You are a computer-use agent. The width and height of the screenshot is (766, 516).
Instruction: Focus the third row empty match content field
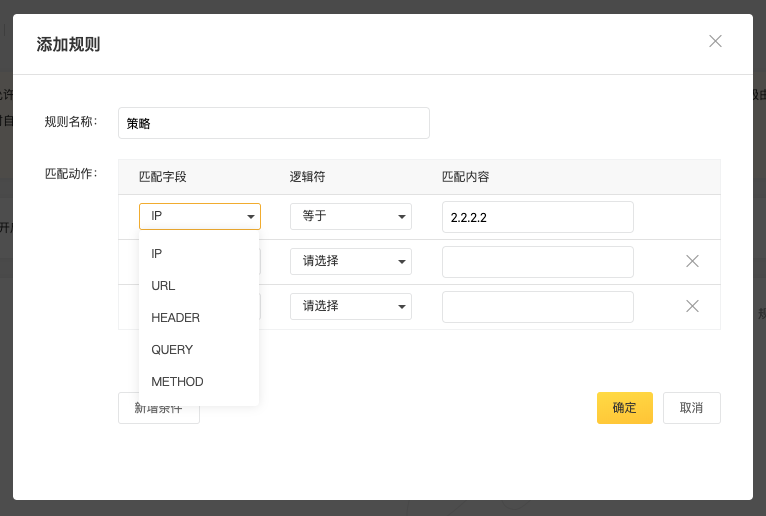click(537, 307)
